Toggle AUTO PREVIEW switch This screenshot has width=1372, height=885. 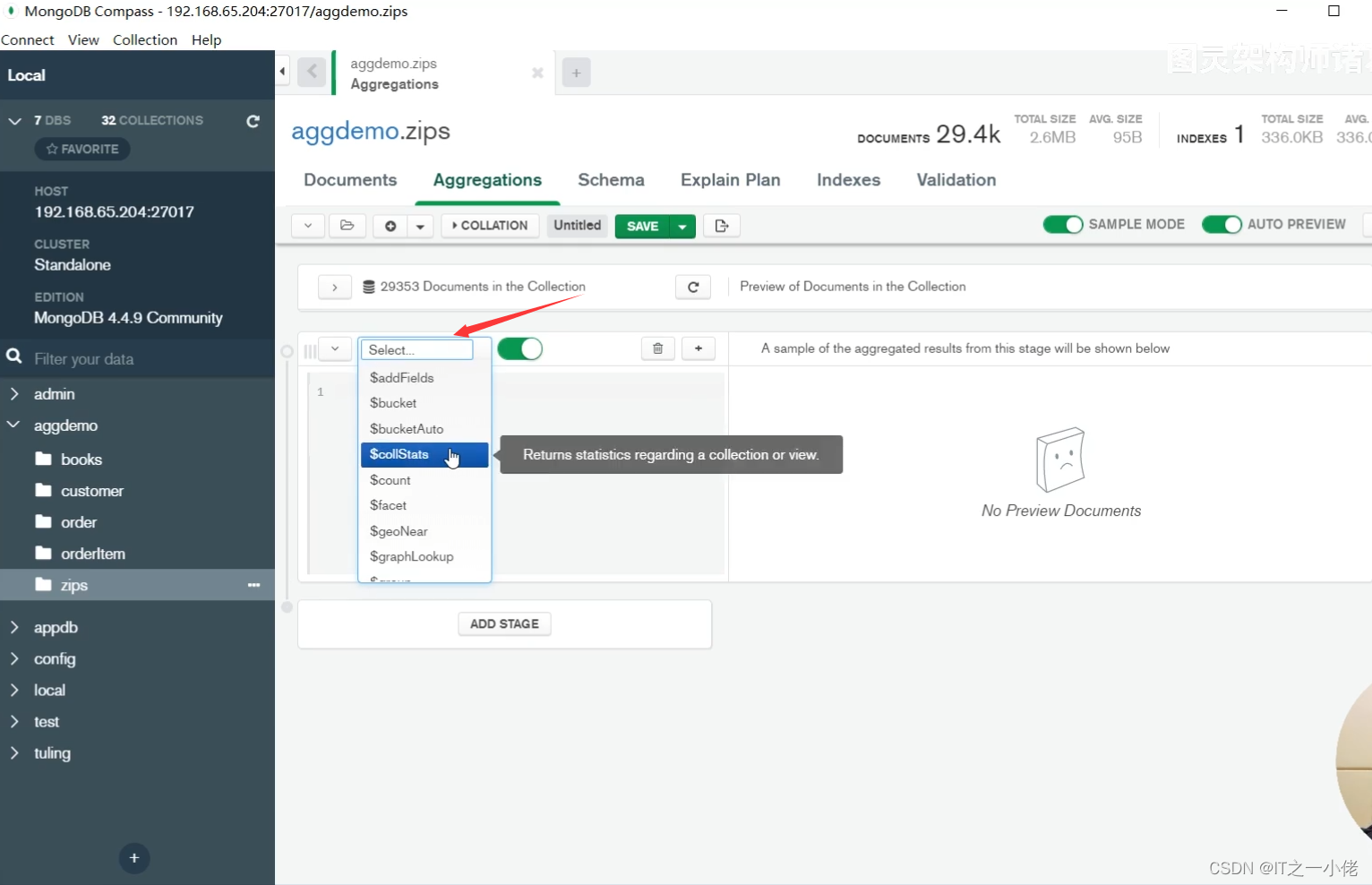click(x=1222, y=224)
